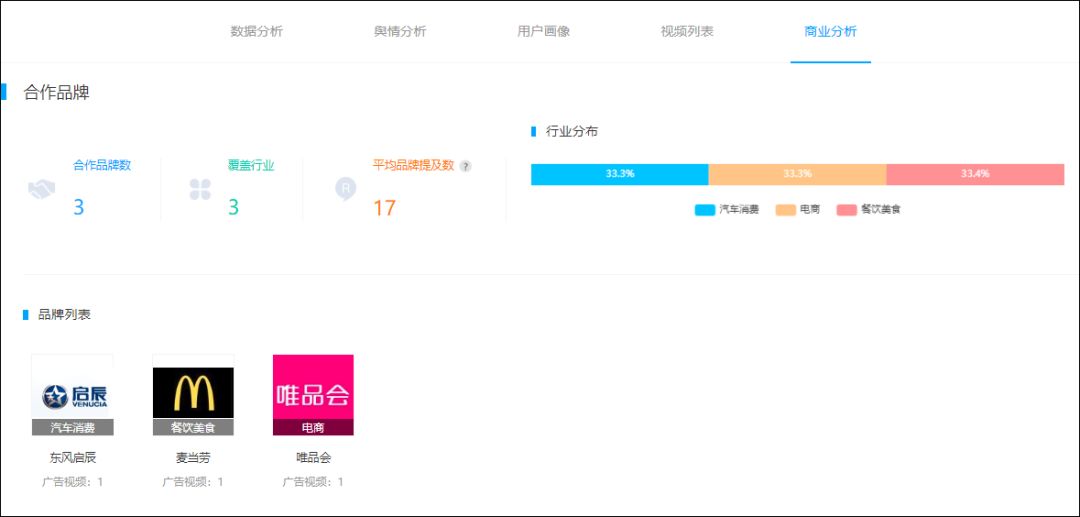Click the handshake icon beside 合作品牌数

pos(41,189)
